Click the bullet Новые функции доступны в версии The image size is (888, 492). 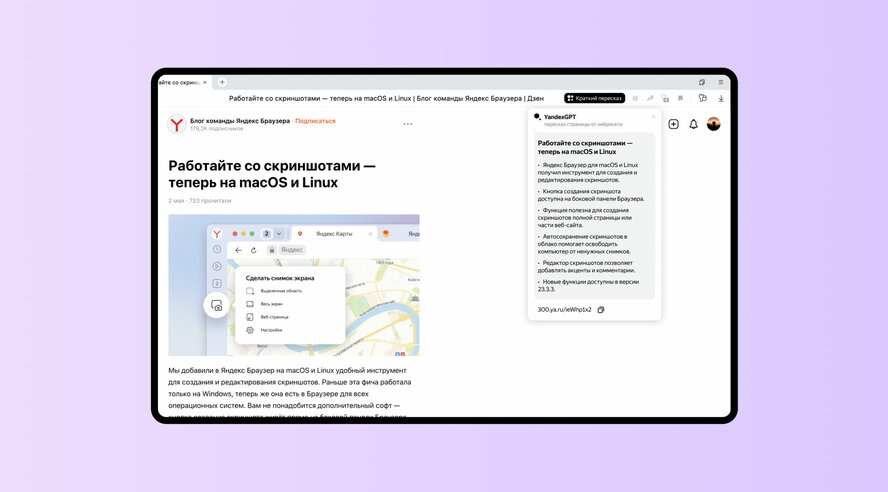click(x=588, y=285)
